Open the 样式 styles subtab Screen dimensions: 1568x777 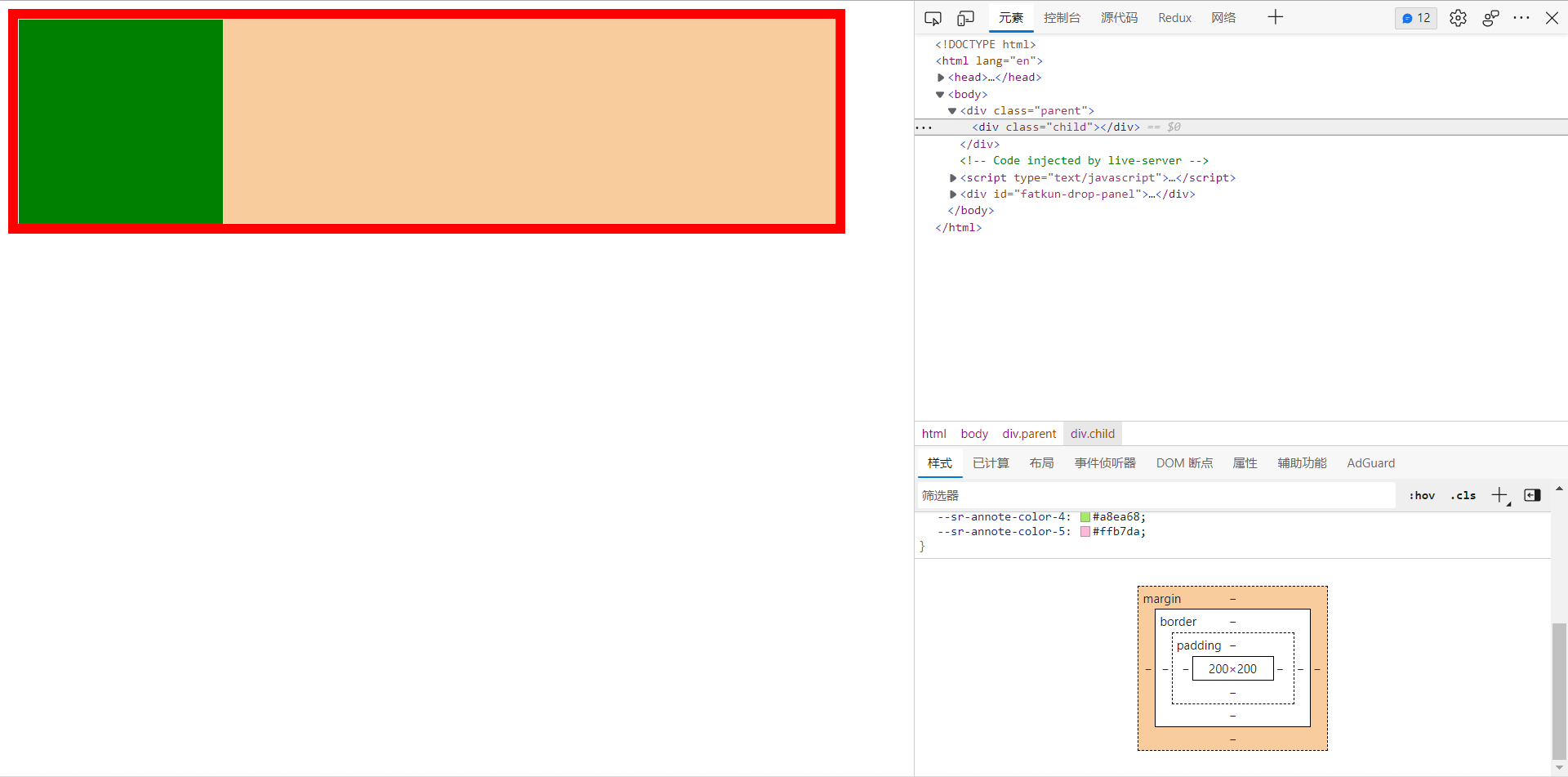click(940, 463)
